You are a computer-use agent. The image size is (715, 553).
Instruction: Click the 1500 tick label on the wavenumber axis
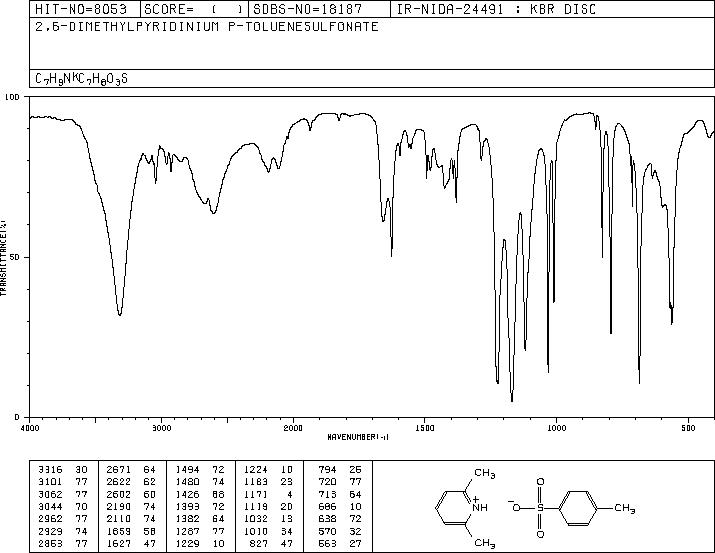425,428
